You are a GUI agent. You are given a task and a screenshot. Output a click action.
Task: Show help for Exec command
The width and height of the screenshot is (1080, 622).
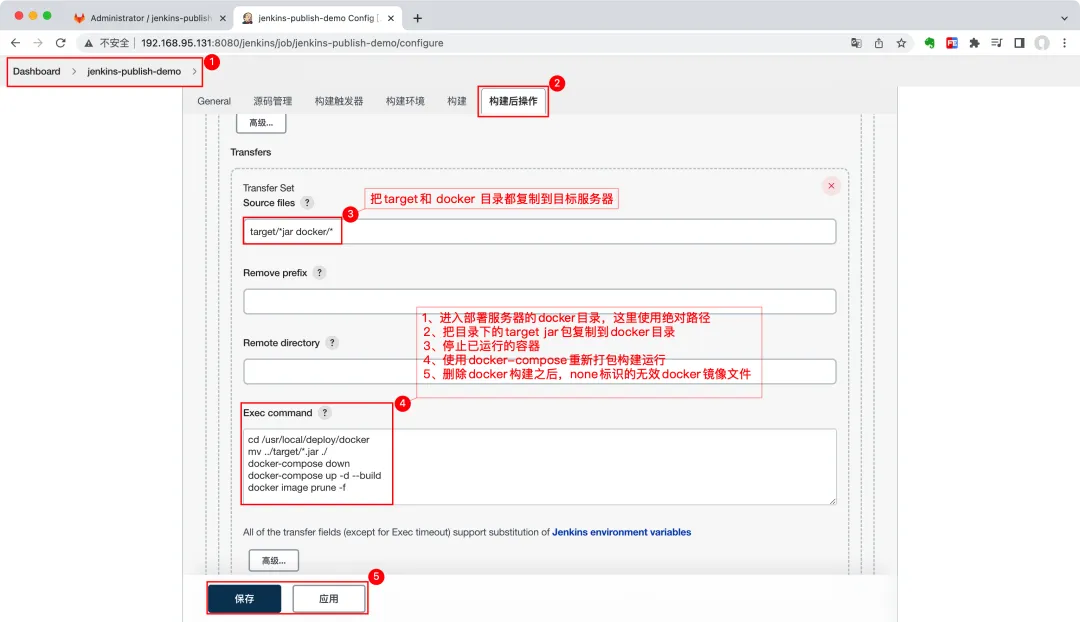[324, 413]
